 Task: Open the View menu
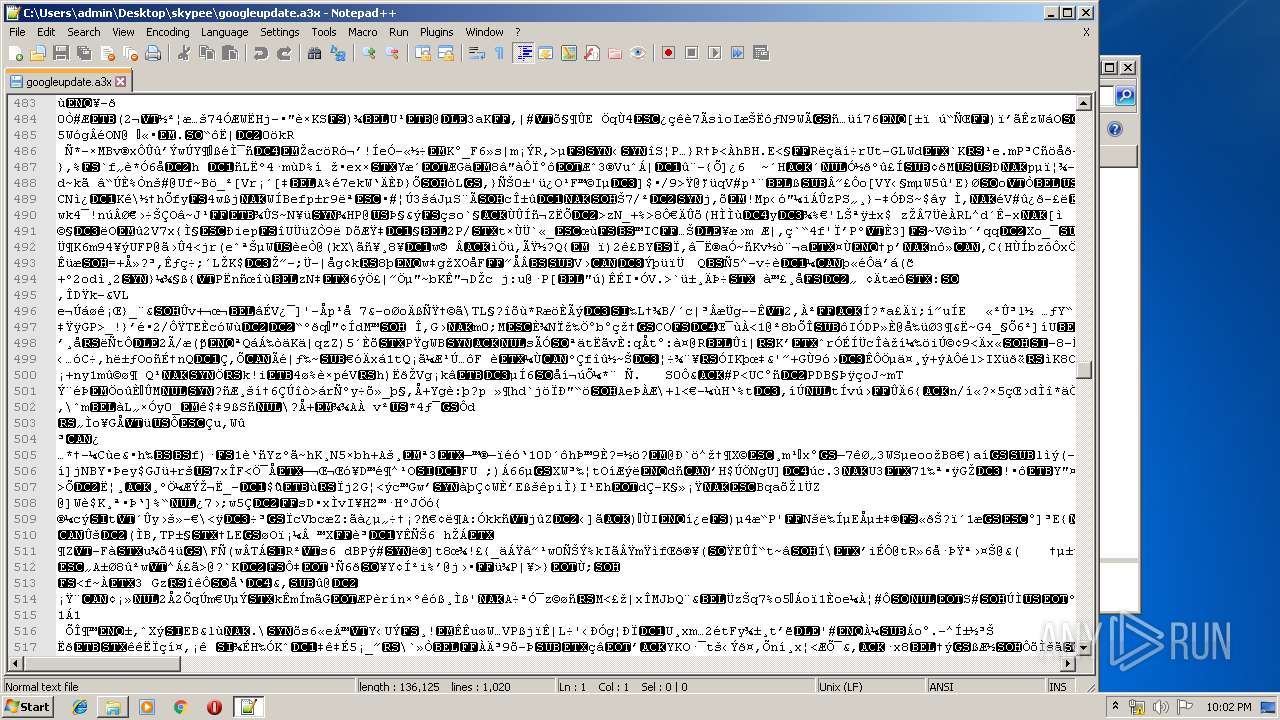pos(123,32)
